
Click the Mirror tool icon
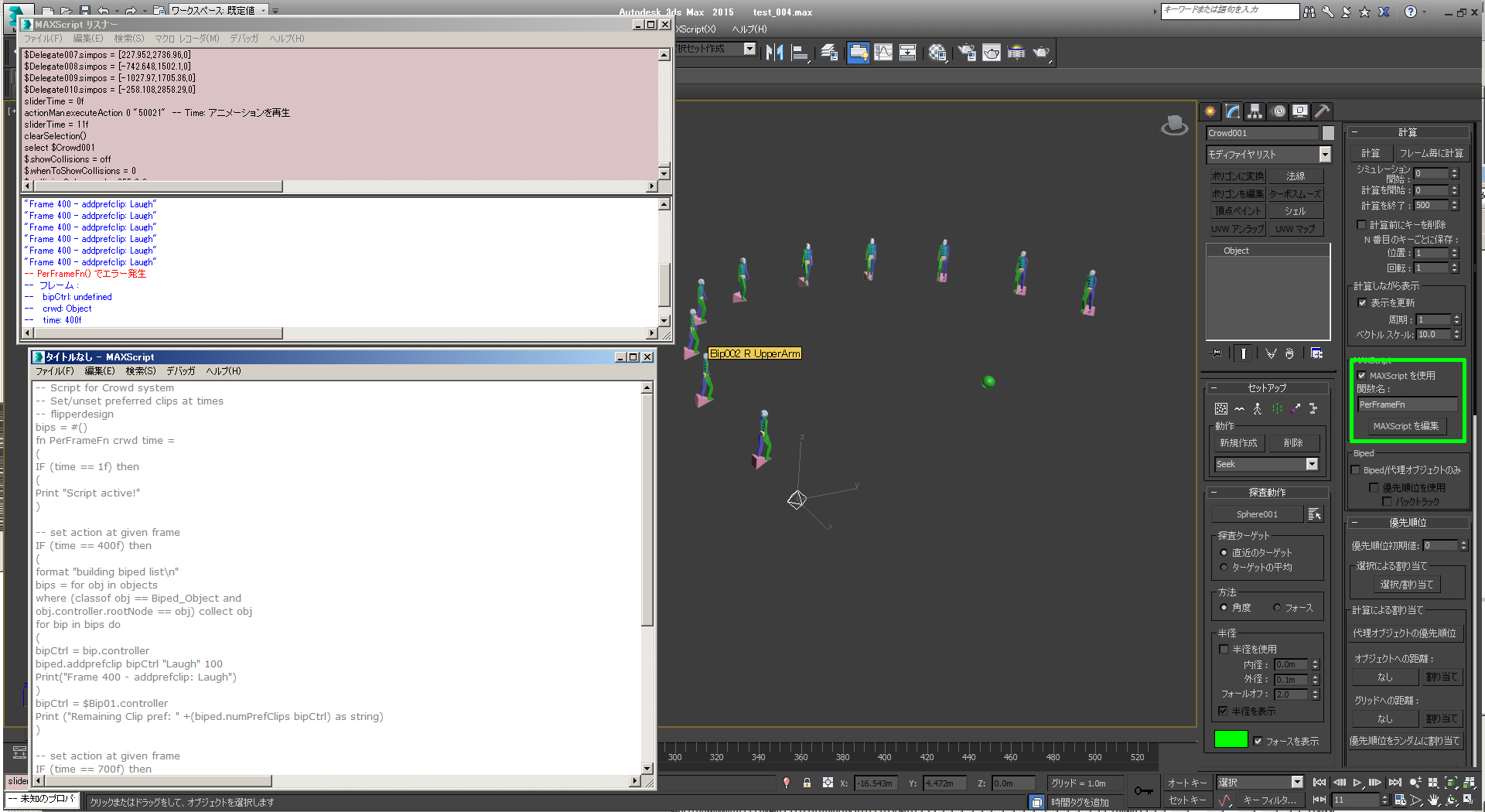(774, 53)
